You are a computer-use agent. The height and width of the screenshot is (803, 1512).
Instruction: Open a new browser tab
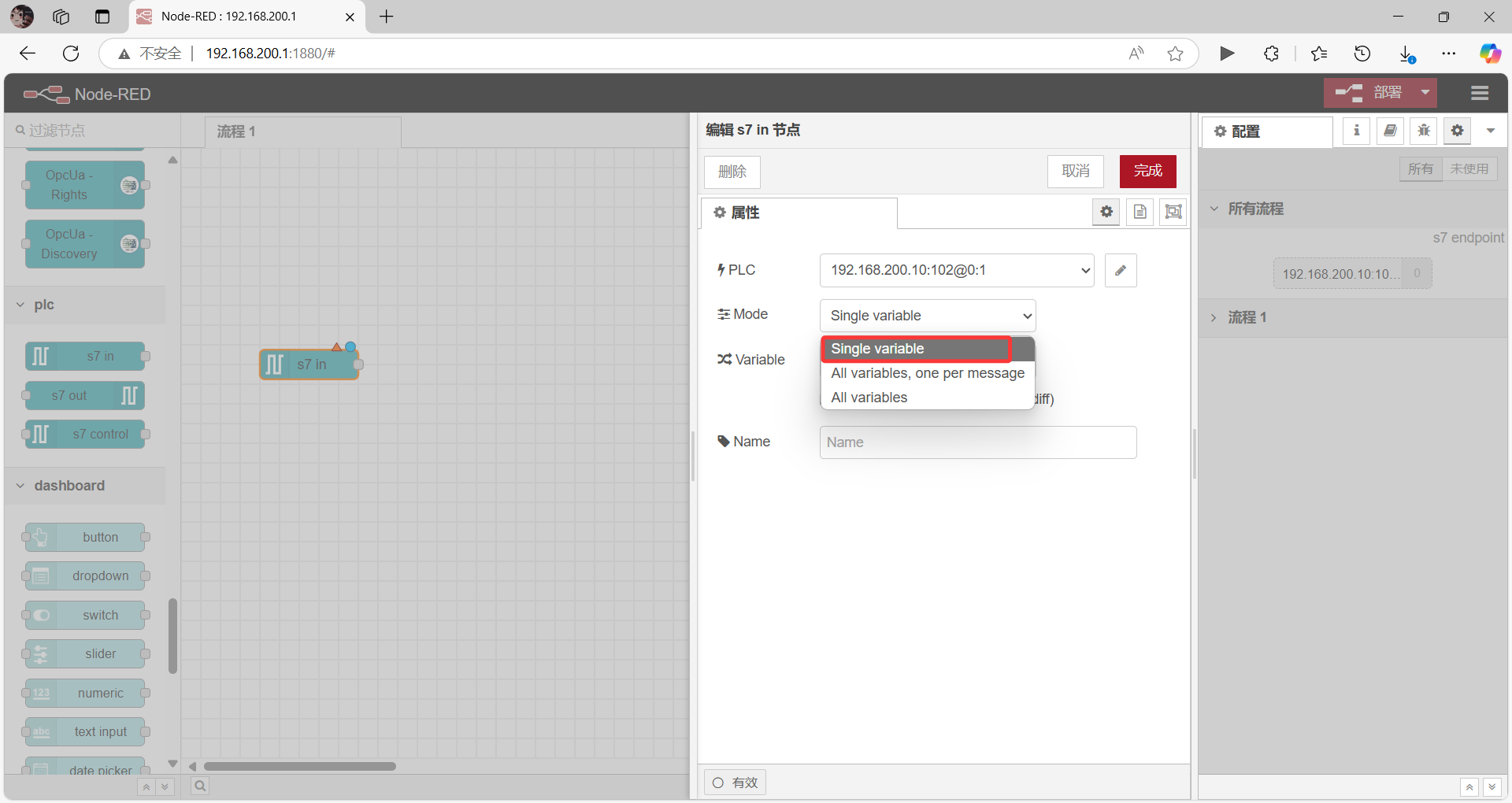(x=386, y=17)
